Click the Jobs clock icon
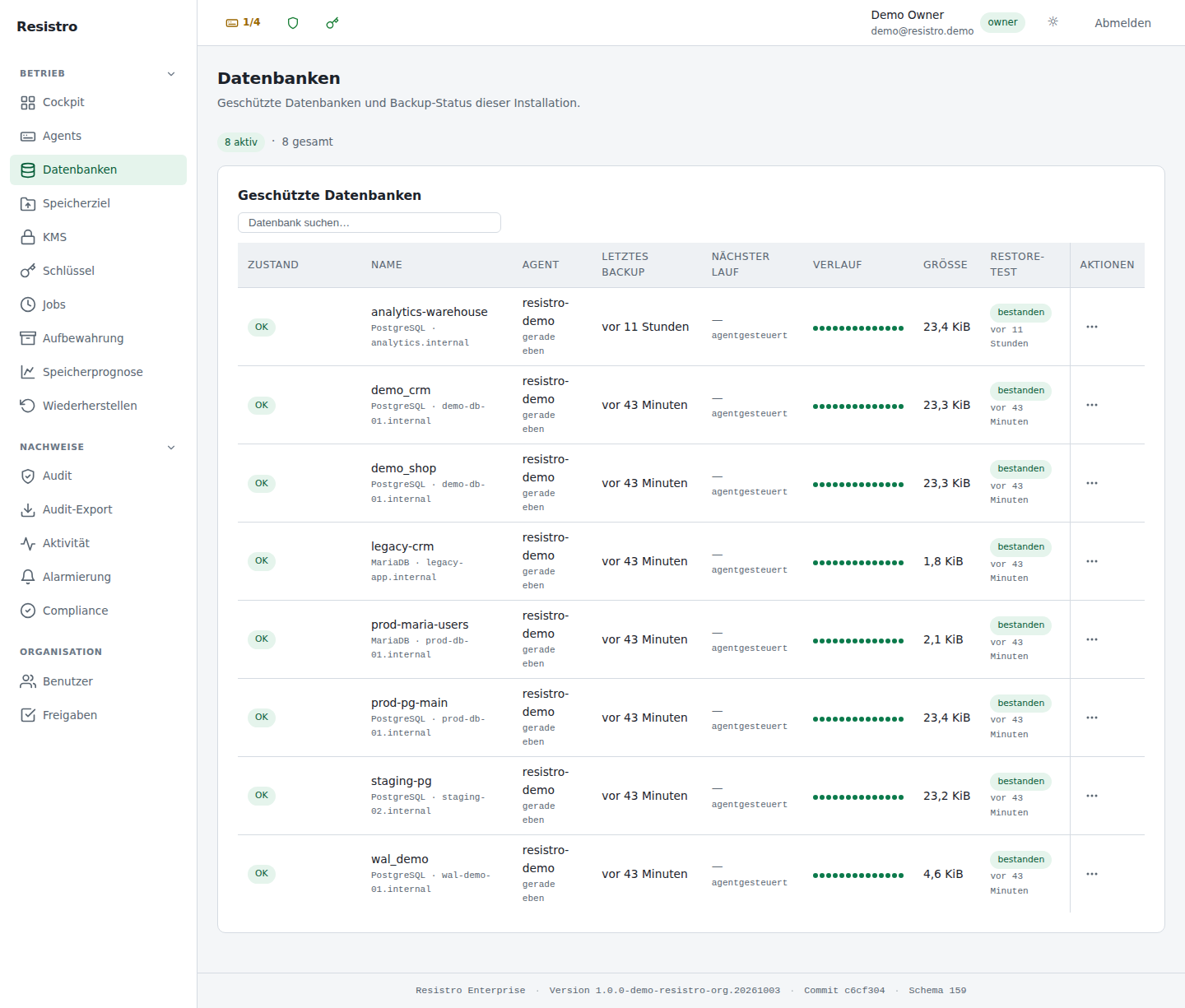This screenshot has height=1008, width=1185. 28,305
